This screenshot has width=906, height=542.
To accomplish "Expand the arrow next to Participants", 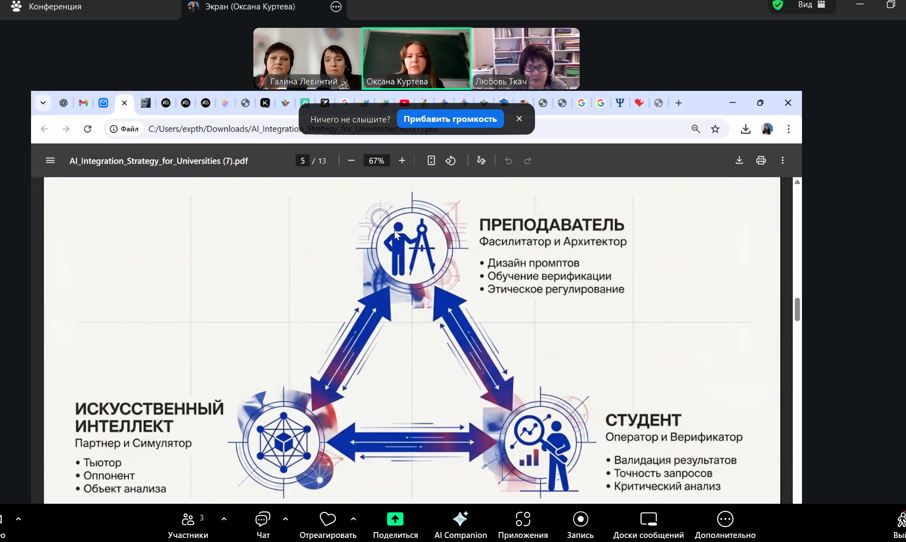I will [x=224, y=519].
